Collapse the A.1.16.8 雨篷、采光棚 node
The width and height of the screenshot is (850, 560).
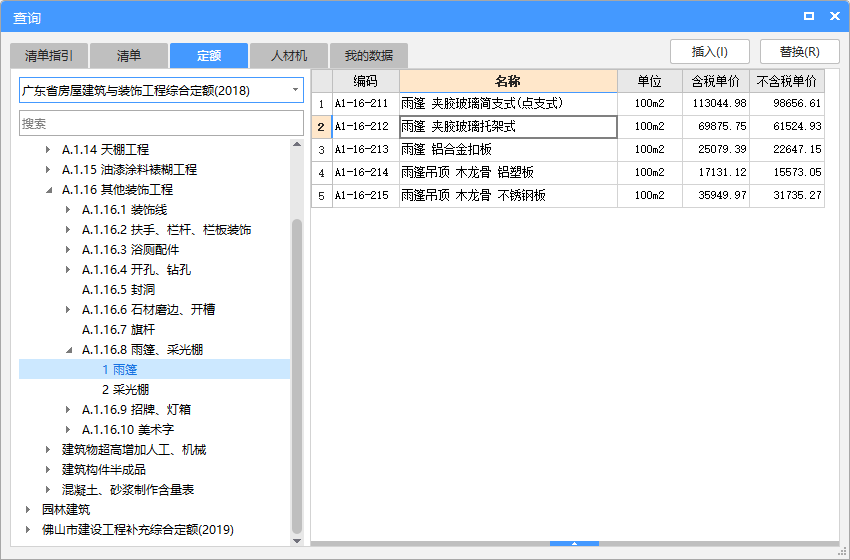[68, 350]
